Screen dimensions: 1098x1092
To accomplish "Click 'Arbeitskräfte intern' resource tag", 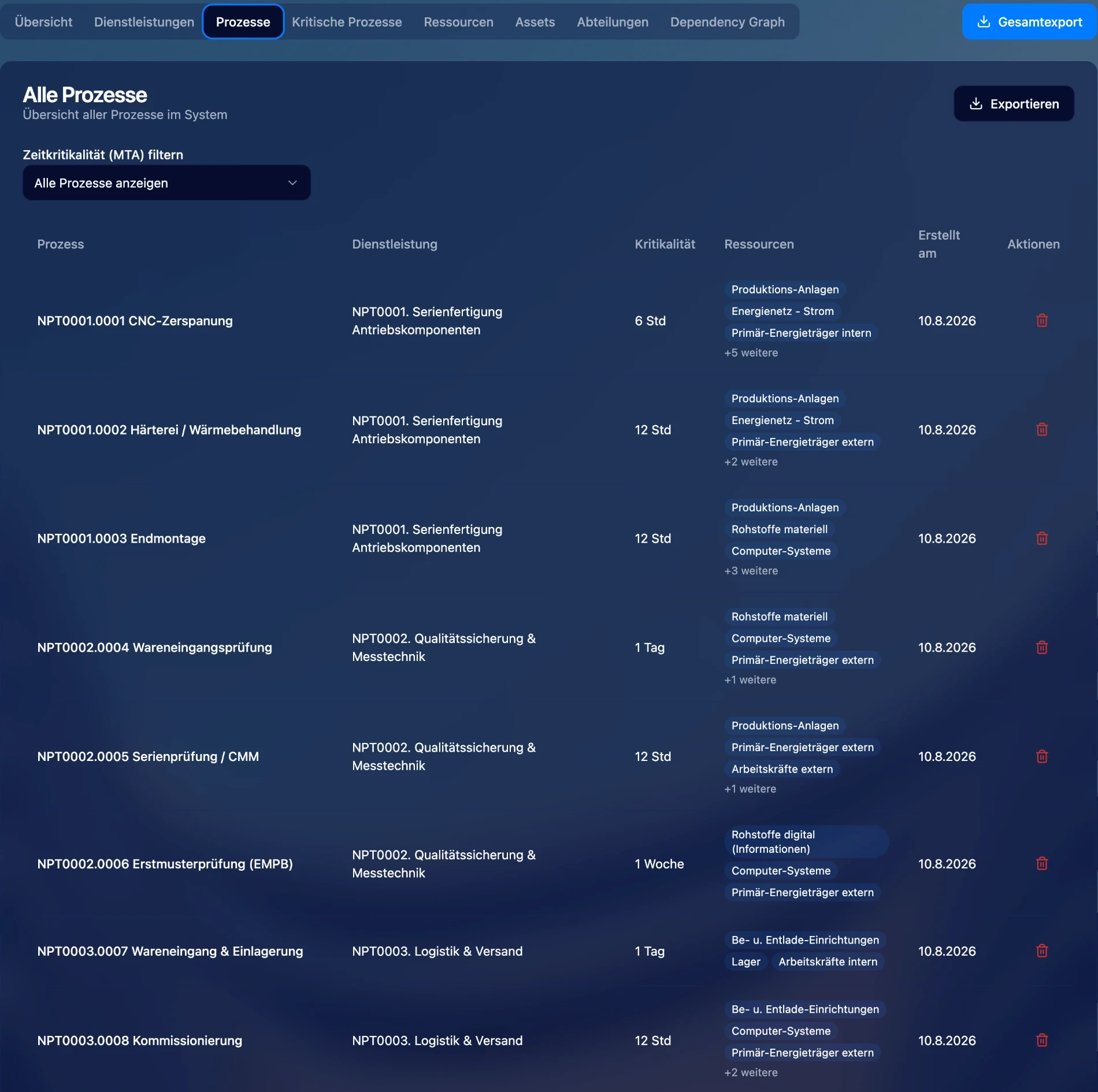I will pyautogui.click(x=828, y=962).
